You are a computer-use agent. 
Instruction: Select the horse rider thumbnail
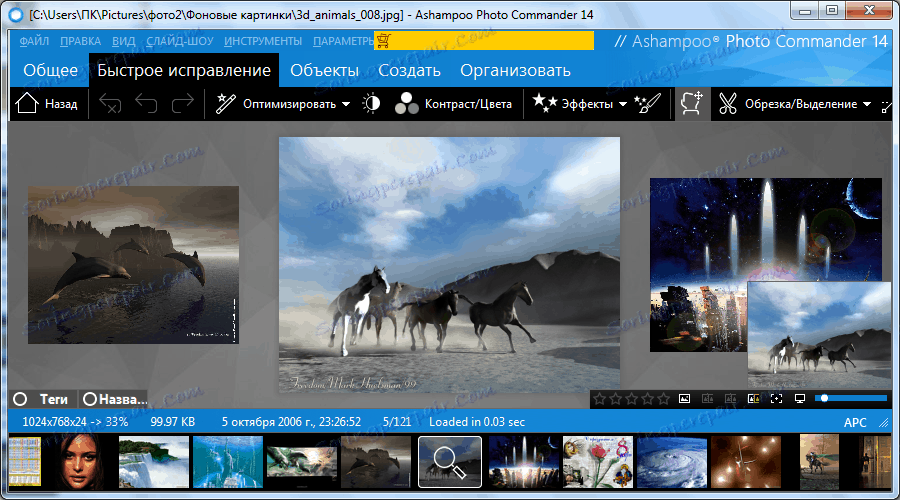(819, 462)
